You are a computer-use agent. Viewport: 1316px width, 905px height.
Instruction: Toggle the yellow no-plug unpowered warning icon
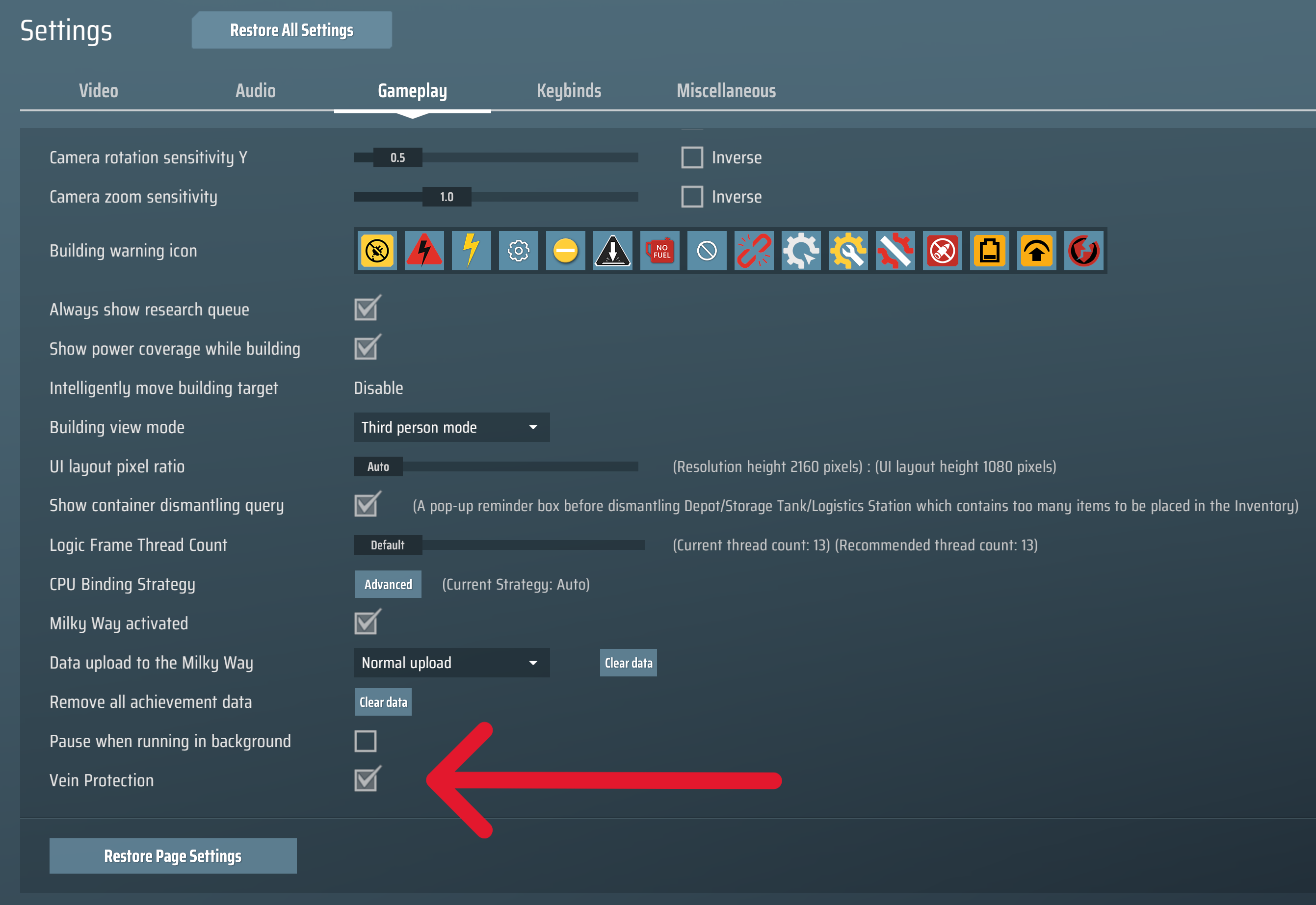377,251
